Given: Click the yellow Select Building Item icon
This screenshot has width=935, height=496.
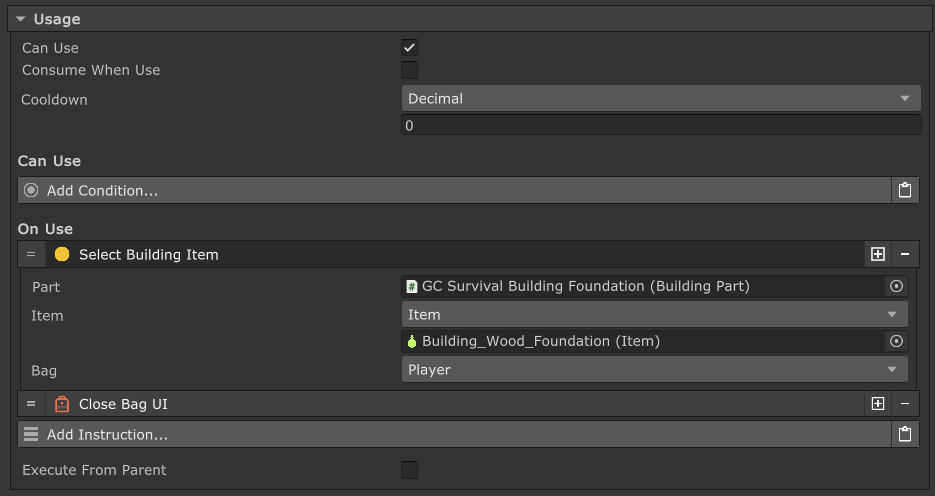Looking at the screenshot, I should tap(62, 255).
